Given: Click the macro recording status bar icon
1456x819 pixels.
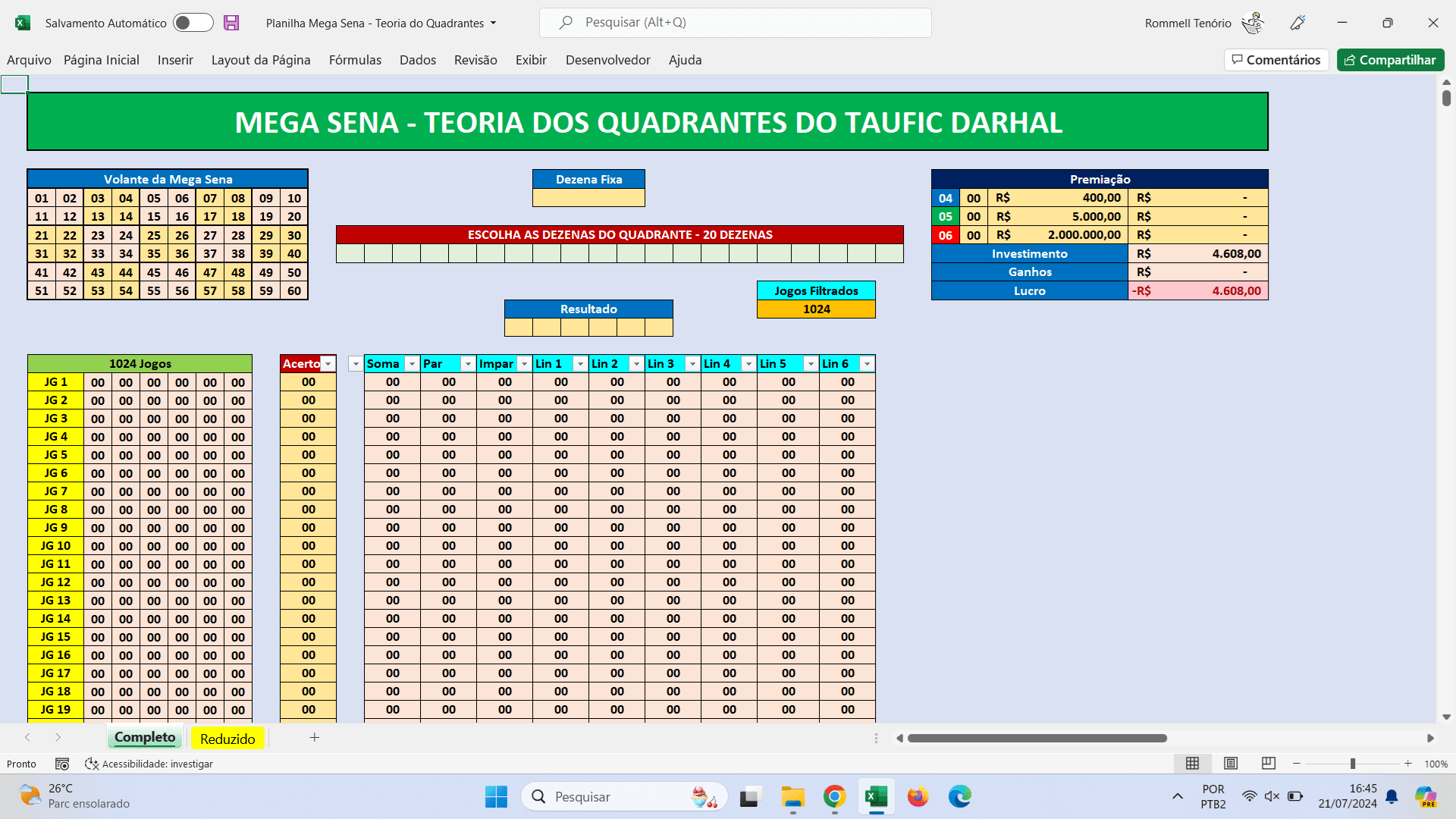Looking at the screenshot, I should [62, 764].
